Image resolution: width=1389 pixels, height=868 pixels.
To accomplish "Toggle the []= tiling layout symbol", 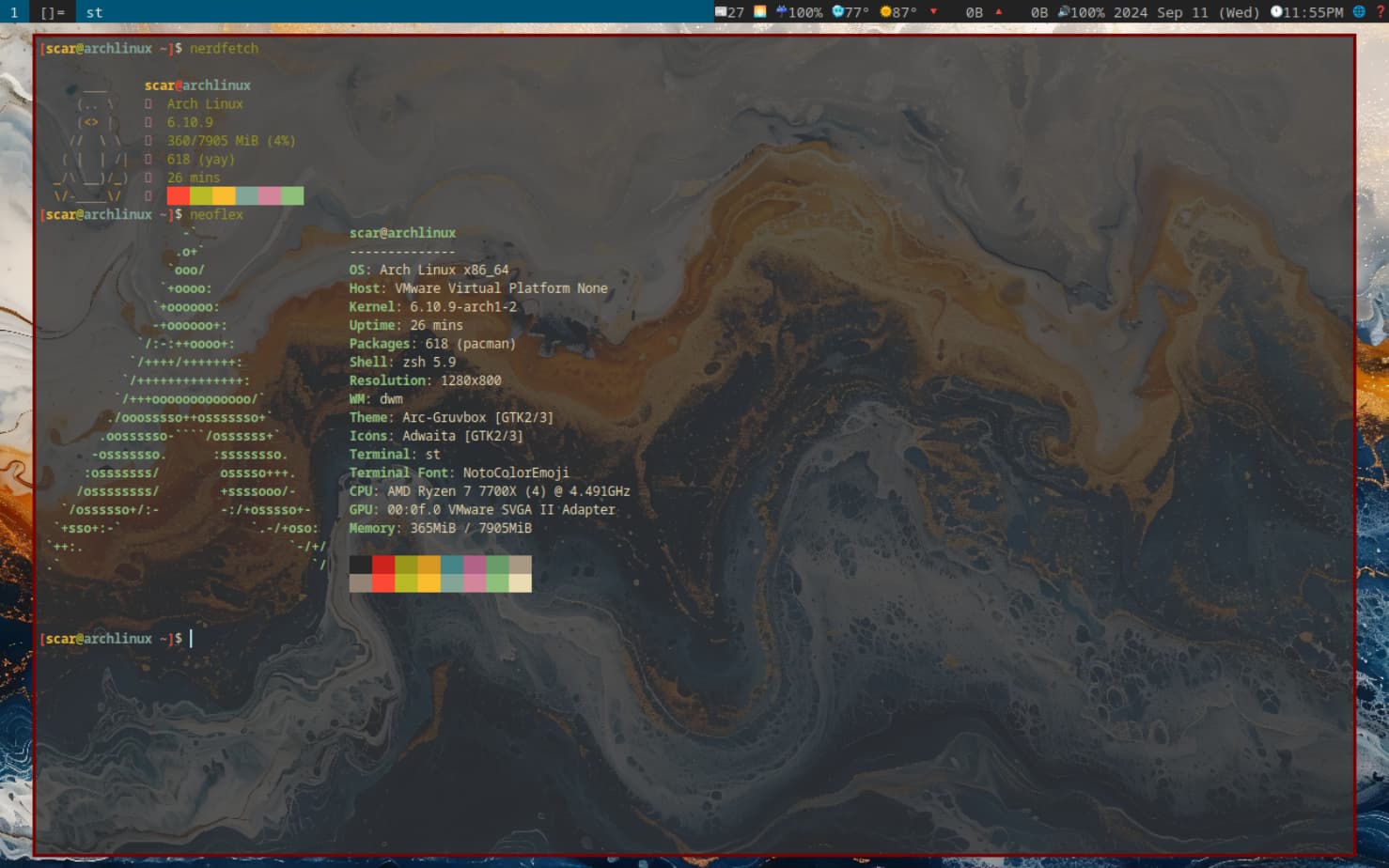I will 53,12.
